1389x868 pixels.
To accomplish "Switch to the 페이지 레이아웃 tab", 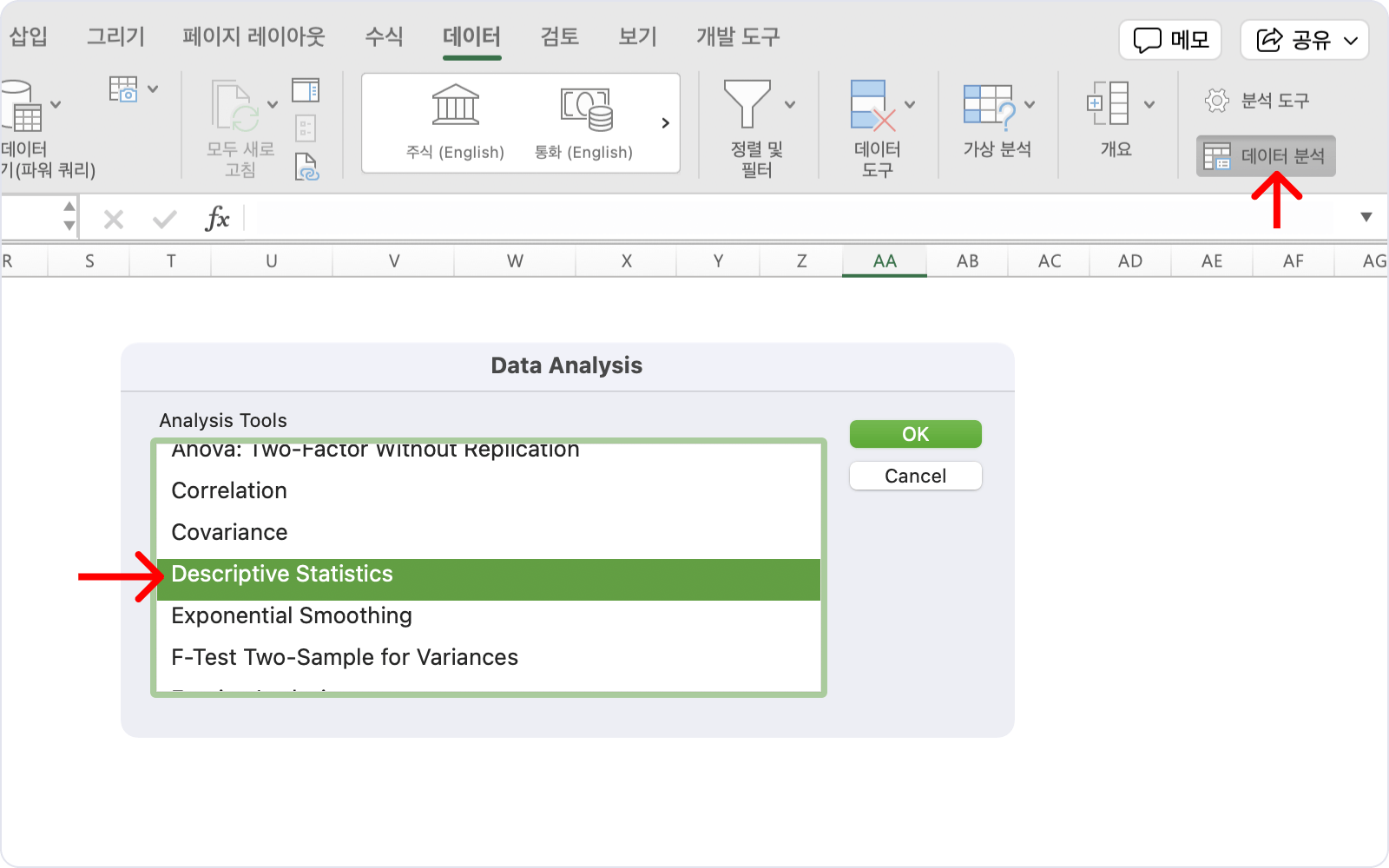I will (253, 36).
